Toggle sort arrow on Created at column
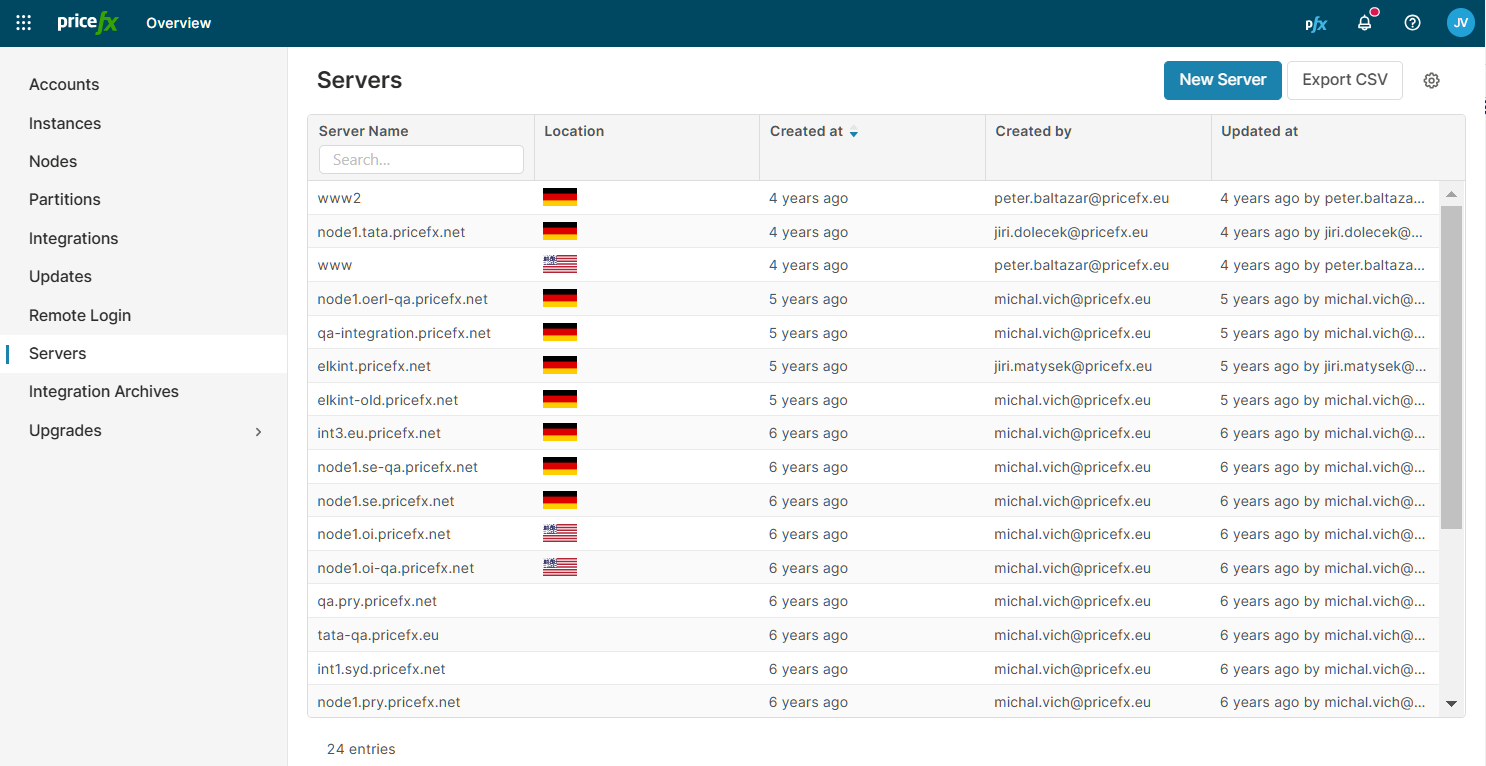Viewport: 1486px width, 766px height. (x=853, y=133)
